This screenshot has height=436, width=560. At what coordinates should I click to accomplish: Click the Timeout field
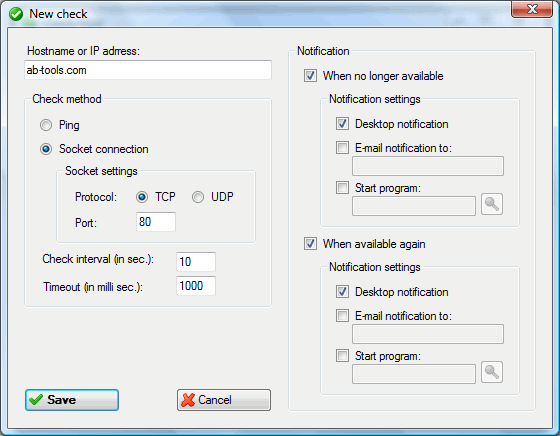[196, 286]
